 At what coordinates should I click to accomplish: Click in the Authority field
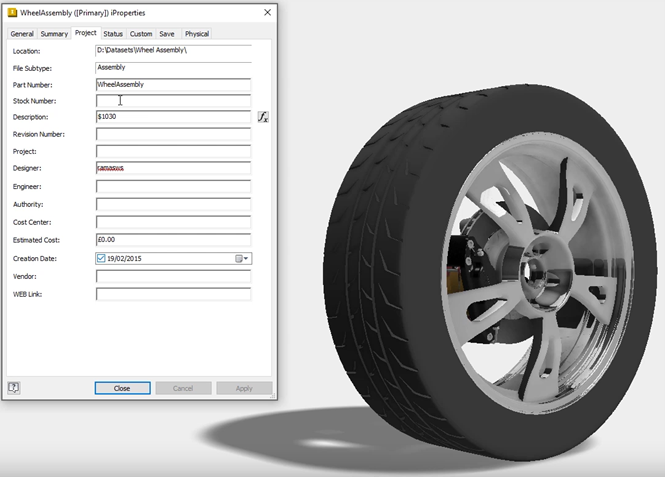(173, 204)
